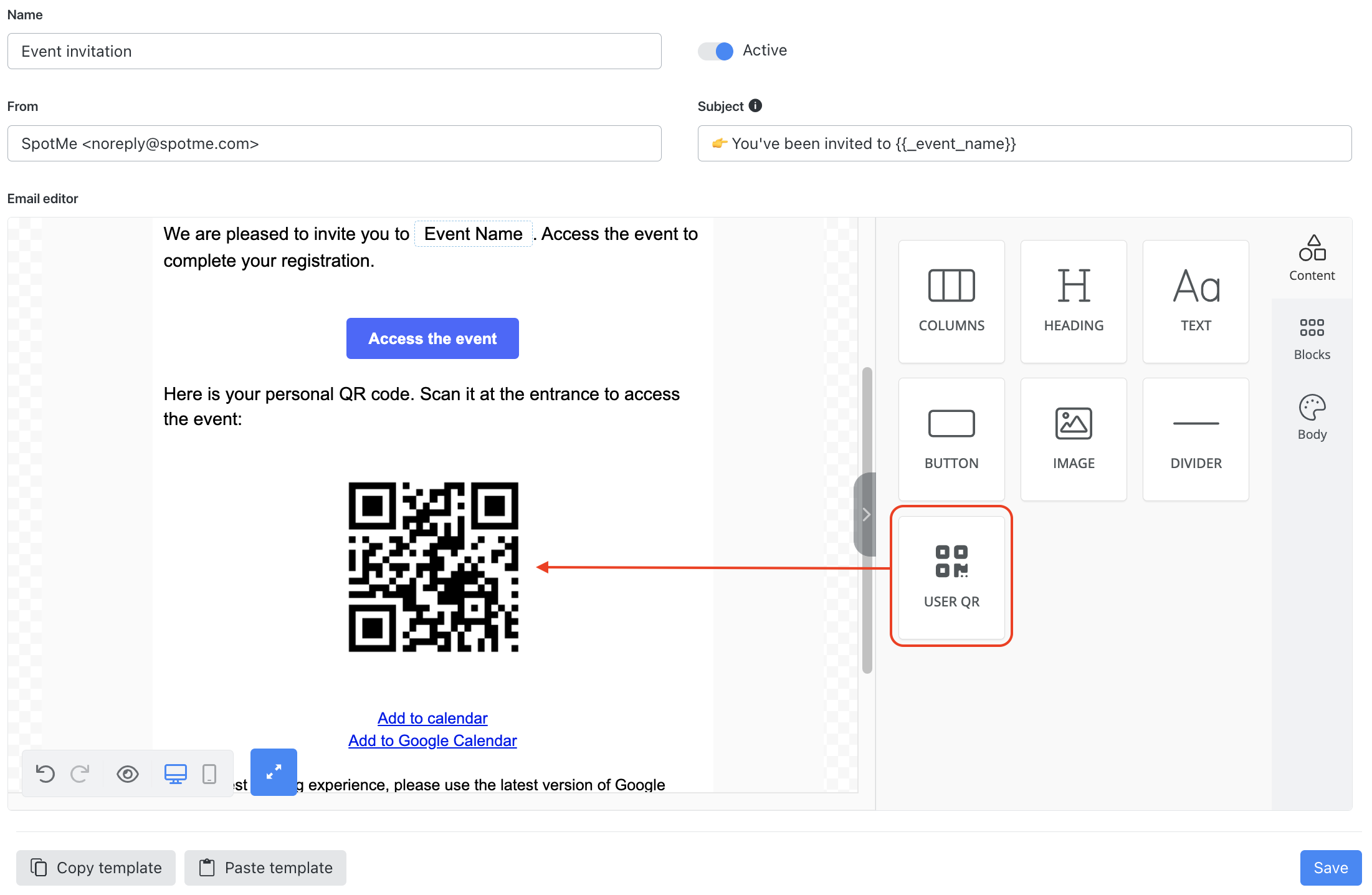Add the User QR content block
The image size is (1372, 895).
click(951, 577)
